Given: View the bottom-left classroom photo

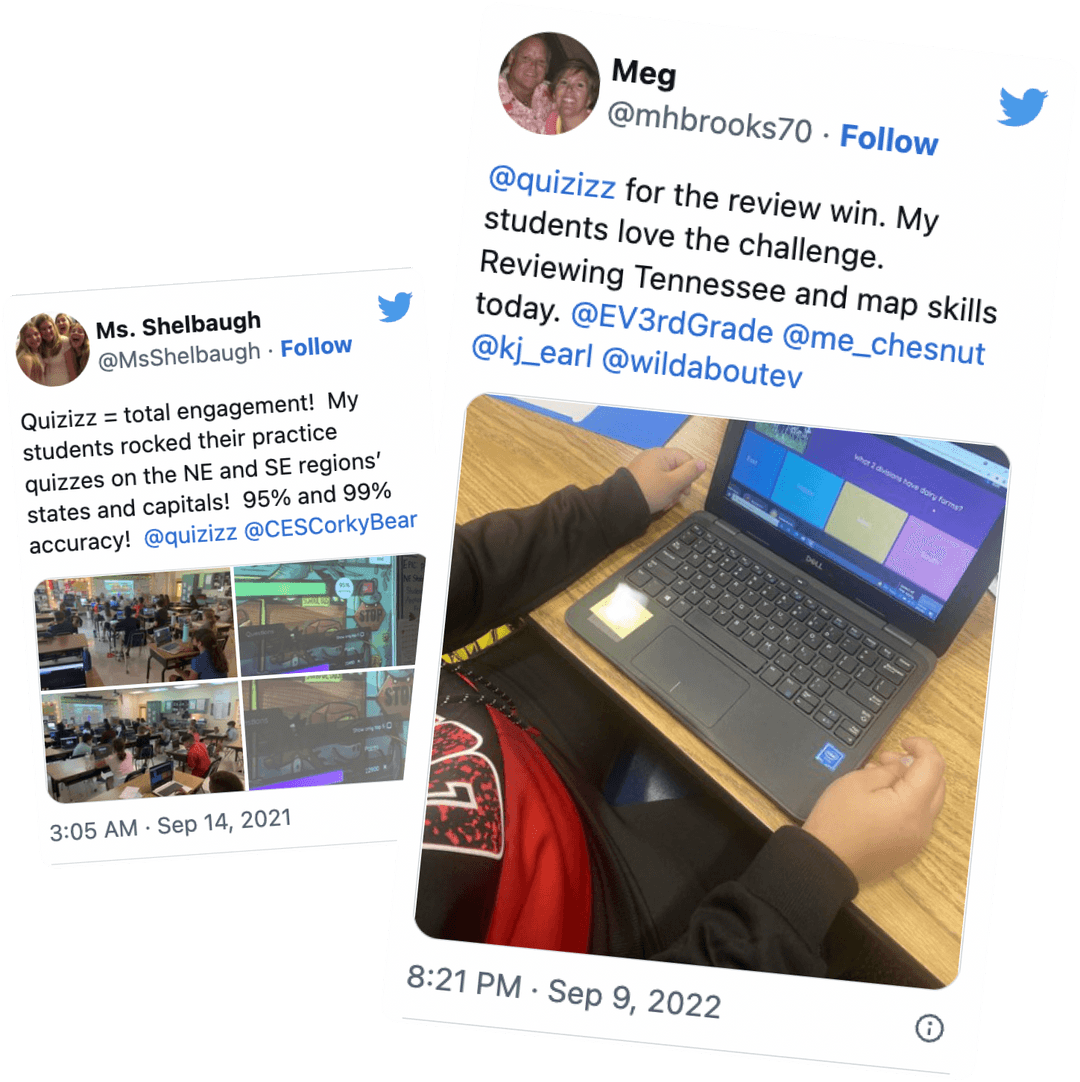Looking at the screenshot, I should [144, 740].
